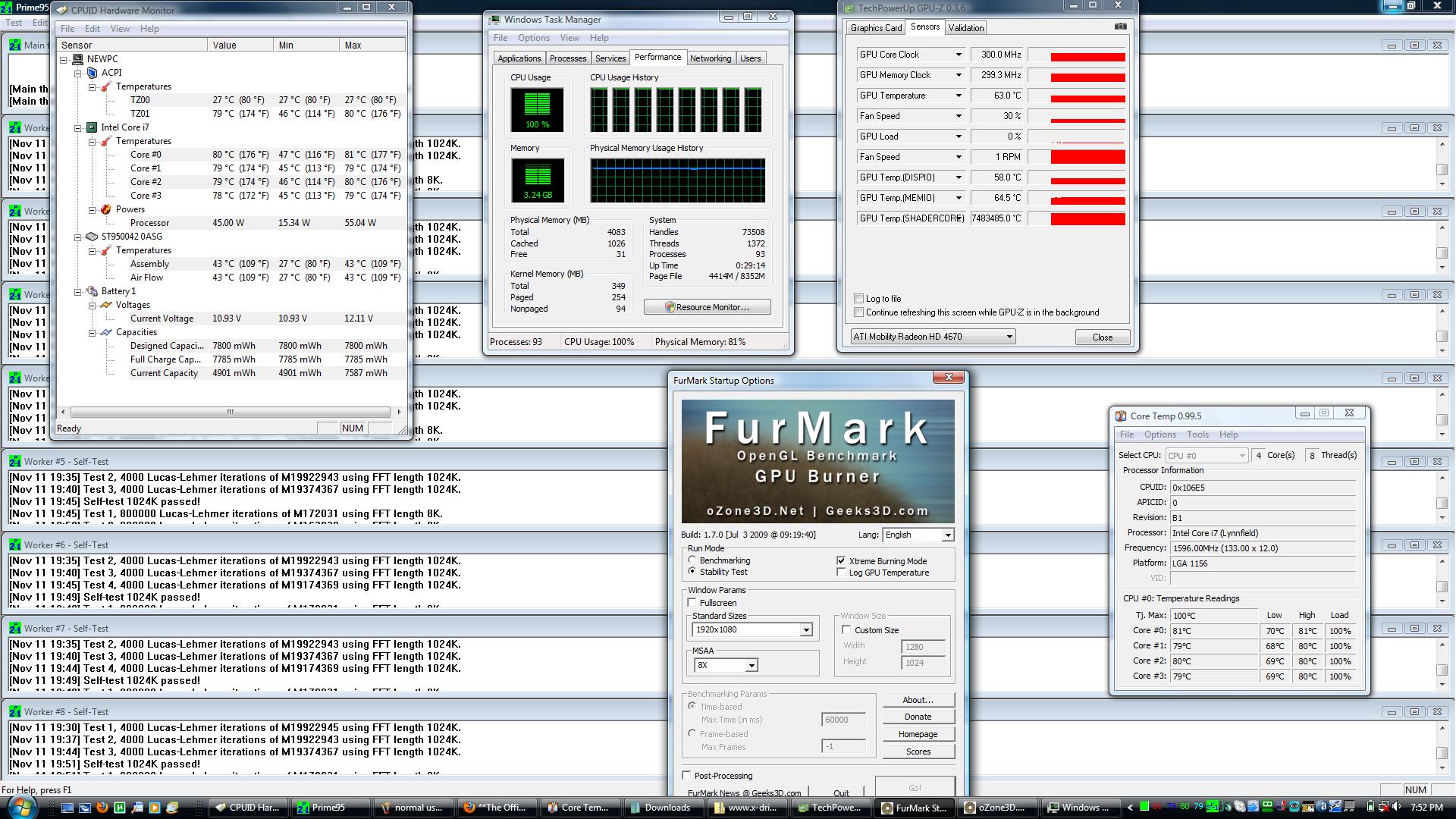Click the Max Time (in ms) field
This screenshot has width=1456, height=819.
843,720
